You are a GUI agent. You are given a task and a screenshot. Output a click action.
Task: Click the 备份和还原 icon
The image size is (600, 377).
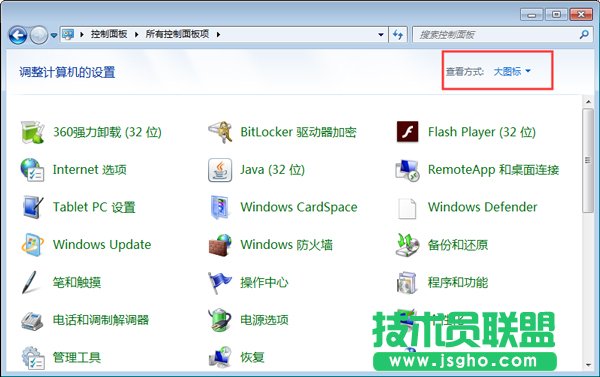[x=407, y=245]
